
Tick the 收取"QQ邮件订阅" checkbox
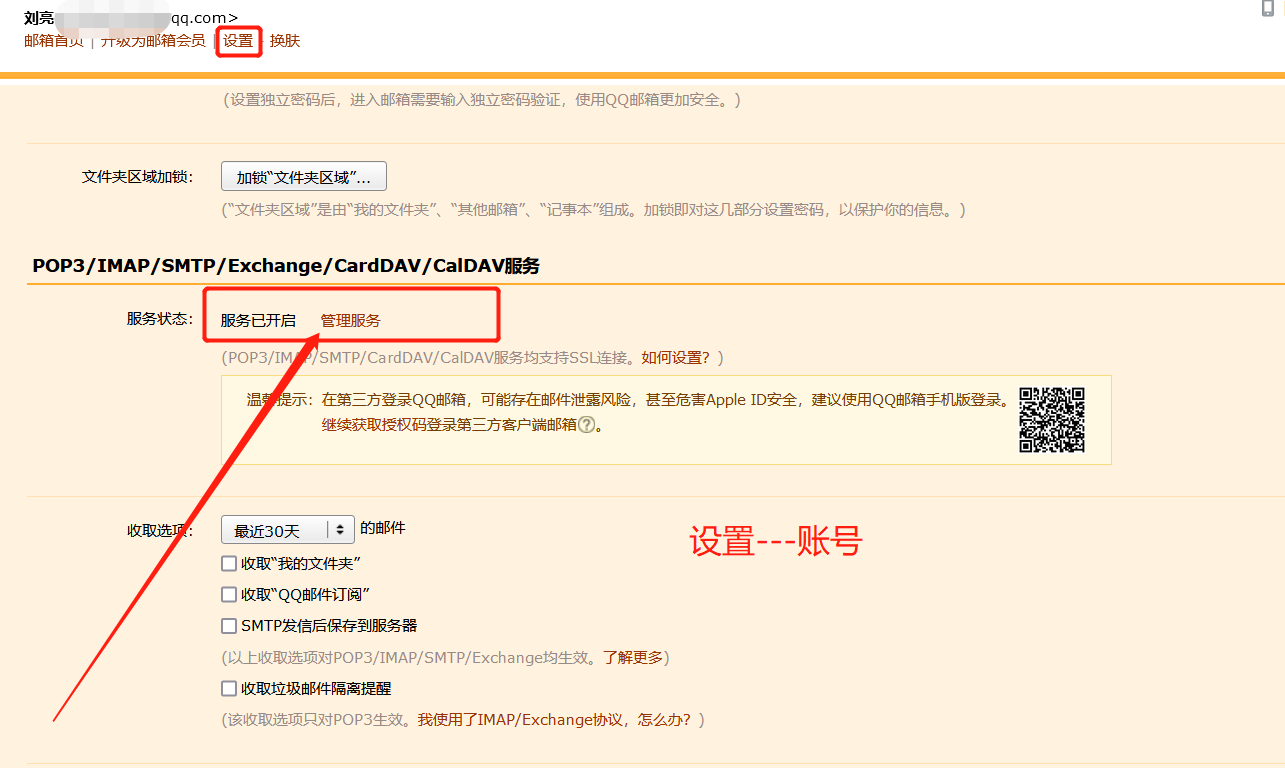[229, 595]
